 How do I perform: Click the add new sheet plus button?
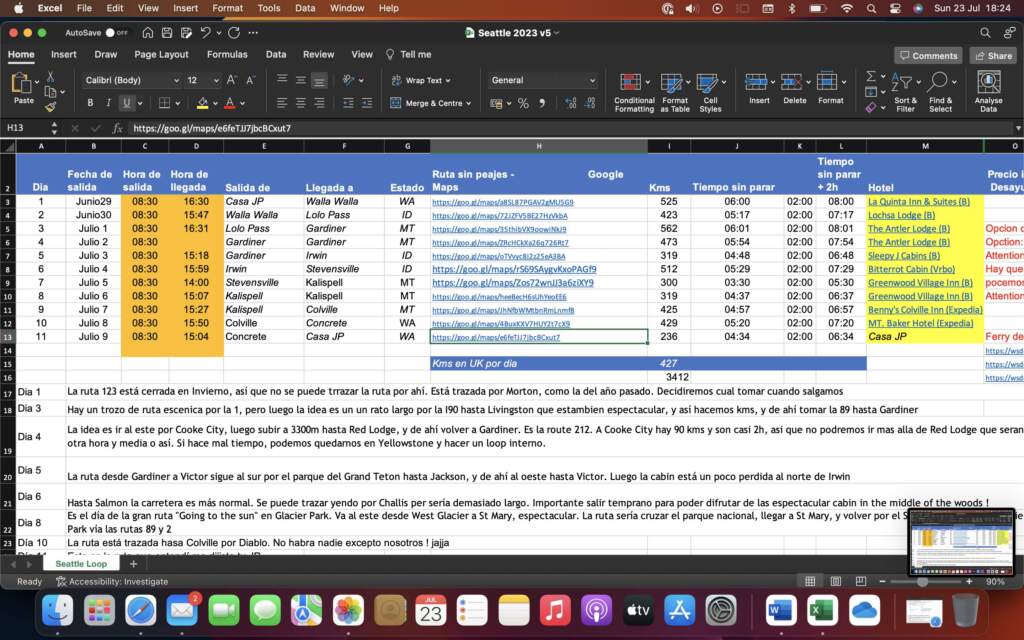[x=133, y=564]
